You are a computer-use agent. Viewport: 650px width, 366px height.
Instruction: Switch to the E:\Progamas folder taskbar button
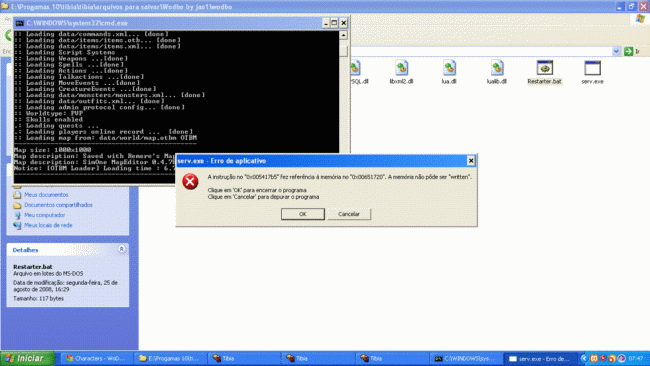click(170, 359)
